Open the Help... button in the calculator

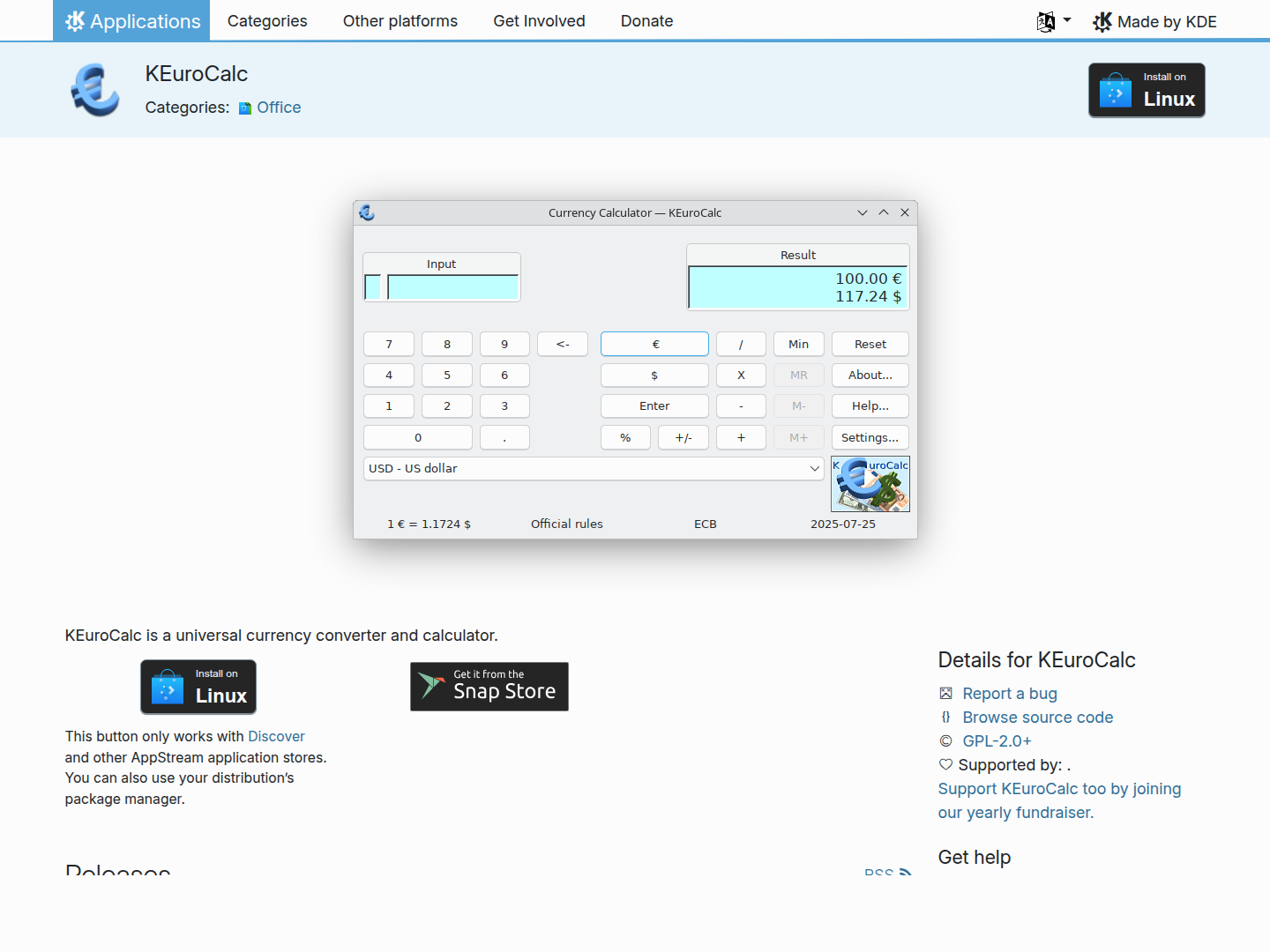point(870,406)
